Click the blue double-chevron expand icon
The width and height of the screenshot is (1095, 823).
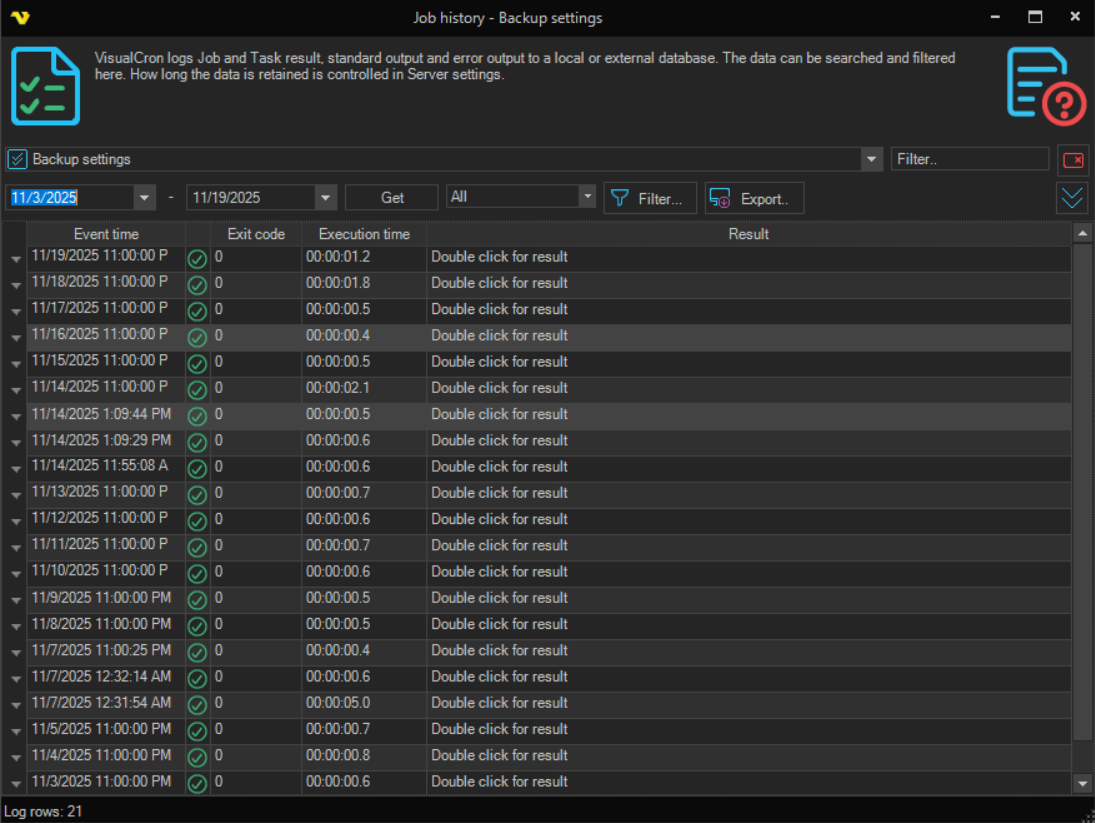1072,198
